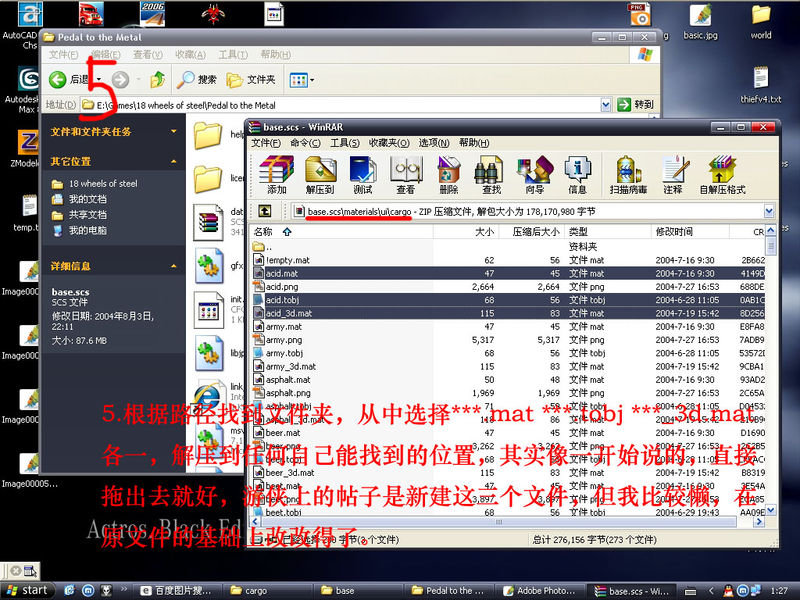800x600 pixels.
Task: Go up one folder level in WinRAR
Action: tap(265, 211)
